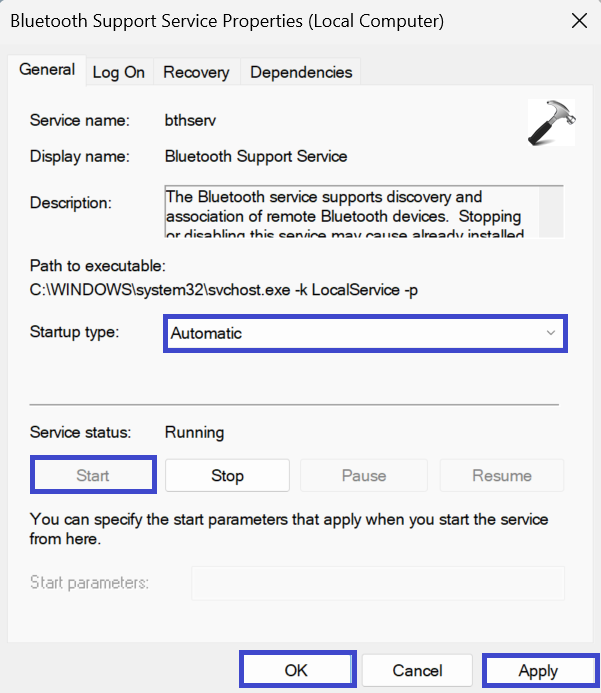Confirm changes with the OK button

tap(297, 670)
